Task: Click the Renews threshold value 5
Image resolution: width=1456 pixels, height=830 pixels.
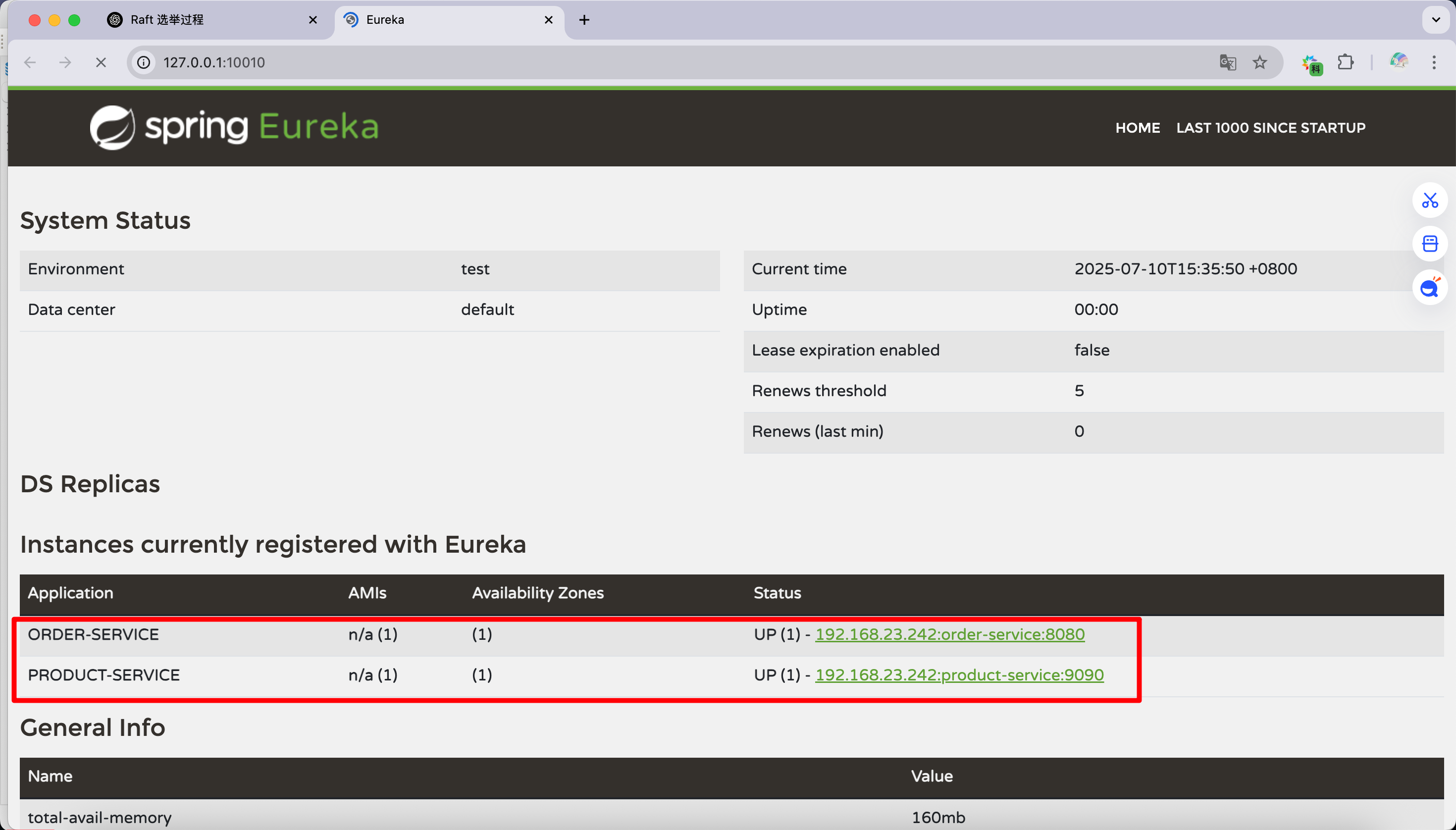Action: (x=1079, y=391)
